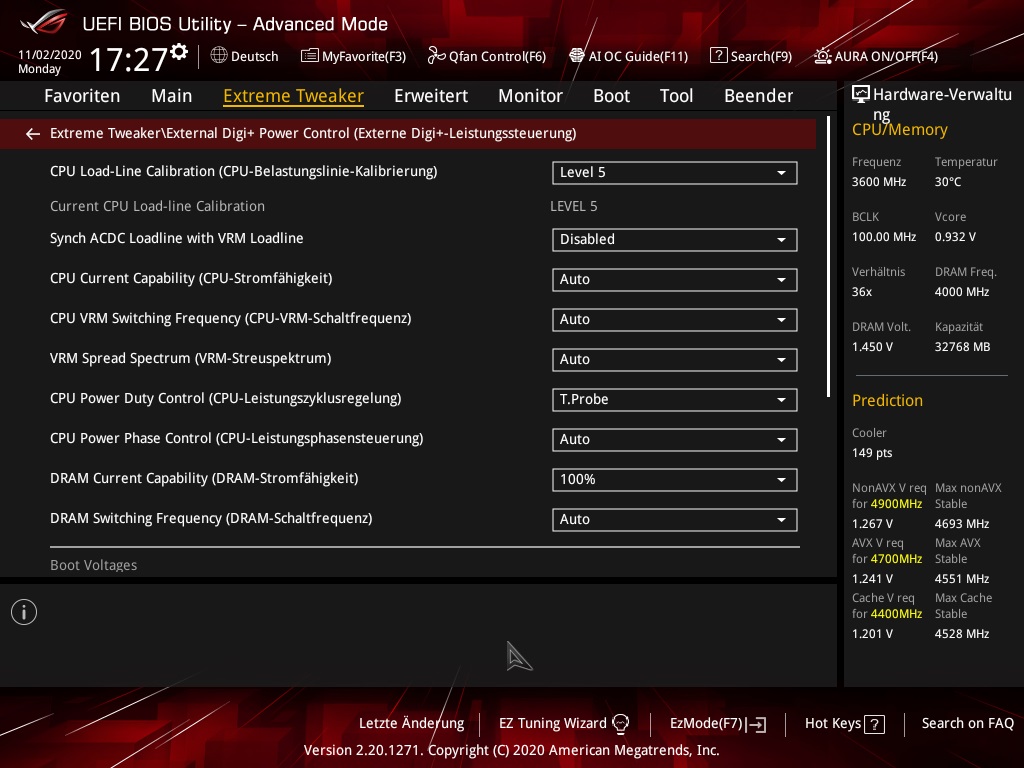Select Synch ACDC Loadline with VRM Loadline label
1024x768 pixels.
(176, 238)
